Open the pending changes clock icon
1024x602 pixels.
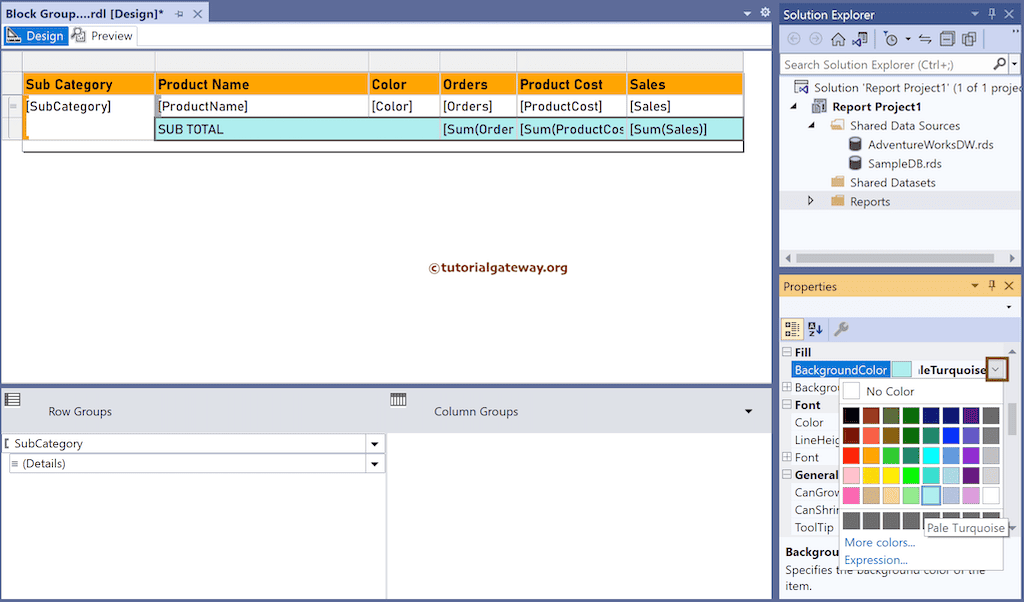tap(891, 38)
